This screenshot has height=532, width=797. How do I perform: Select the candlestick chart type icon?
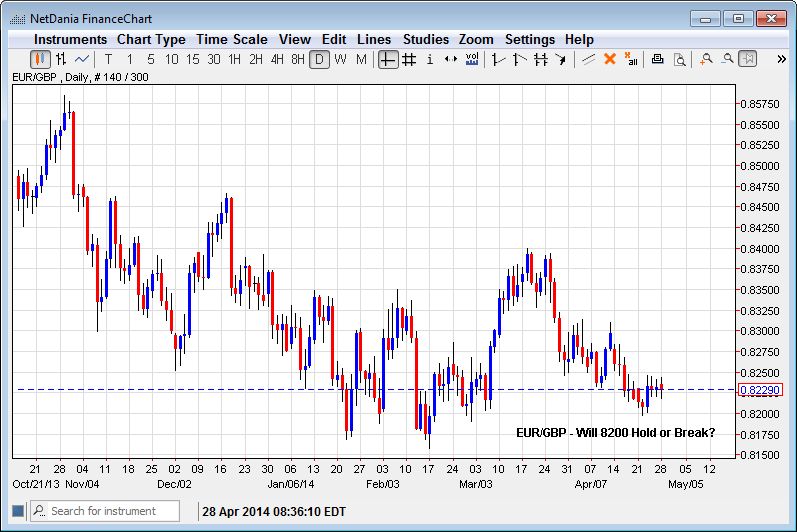coord(40,59)
